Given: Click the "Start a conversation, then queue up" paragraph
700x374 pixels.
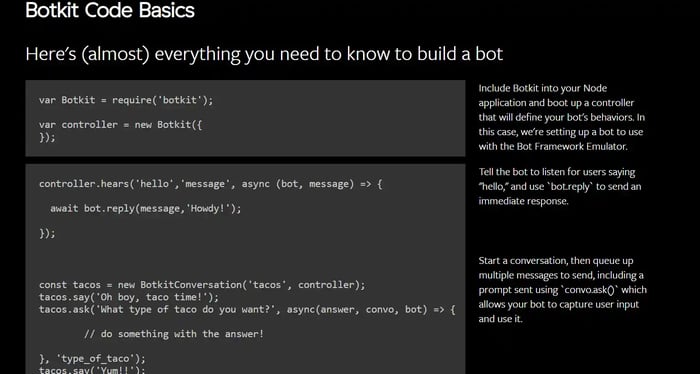Looking at the screenshot, I should [x=562, y=290].
